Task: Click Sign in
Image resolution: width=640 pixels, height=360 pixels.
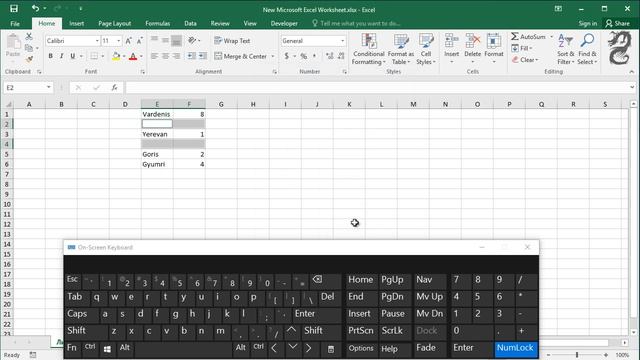Action: [x=587, y=23]
